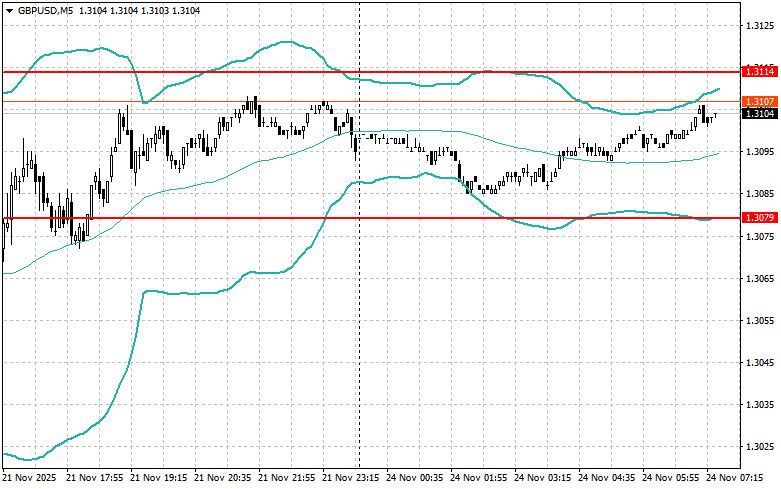Select the 21 Nov 23:15 time label
The width and height of the screenshot is (781, 489).
[350, 478]
